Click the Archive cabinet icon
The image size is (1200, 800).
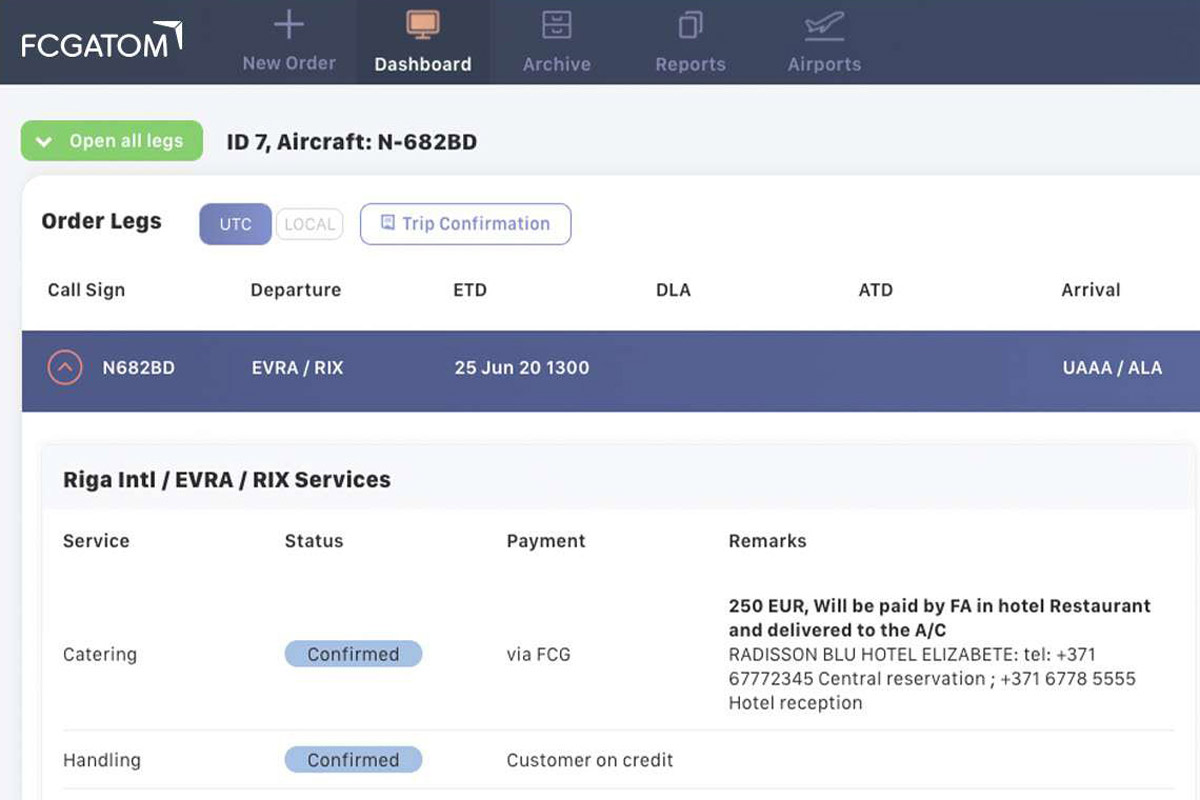[556, 24]
